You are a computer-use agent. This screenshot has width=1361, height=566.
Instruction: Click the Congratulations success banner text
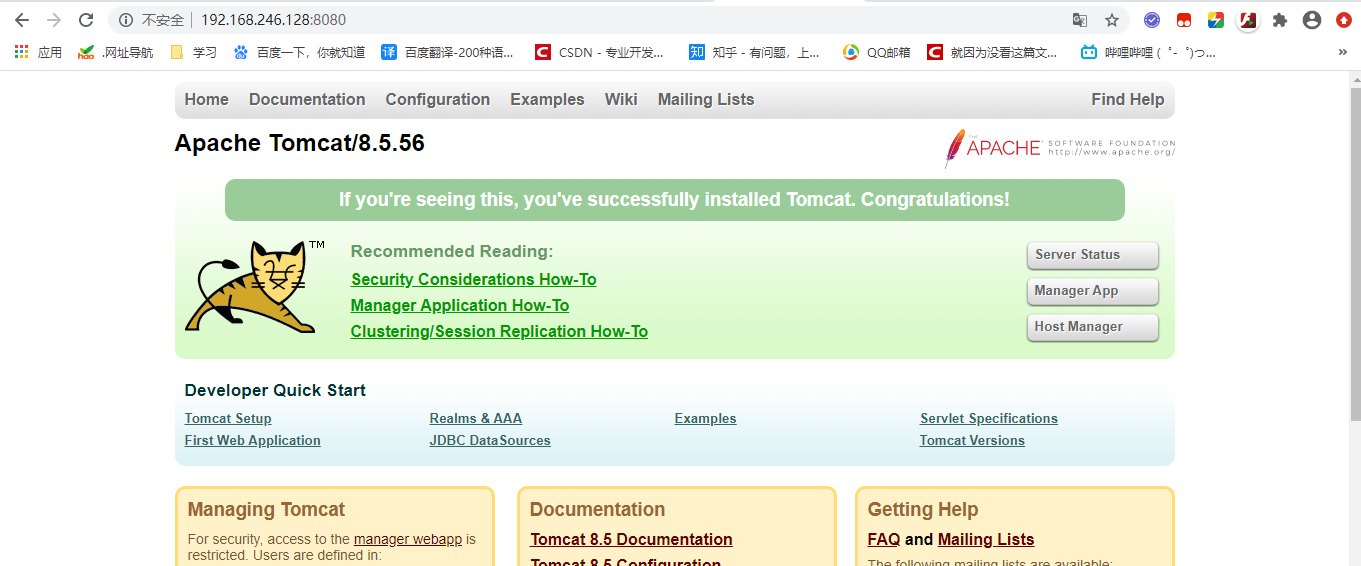pos(674,199)
